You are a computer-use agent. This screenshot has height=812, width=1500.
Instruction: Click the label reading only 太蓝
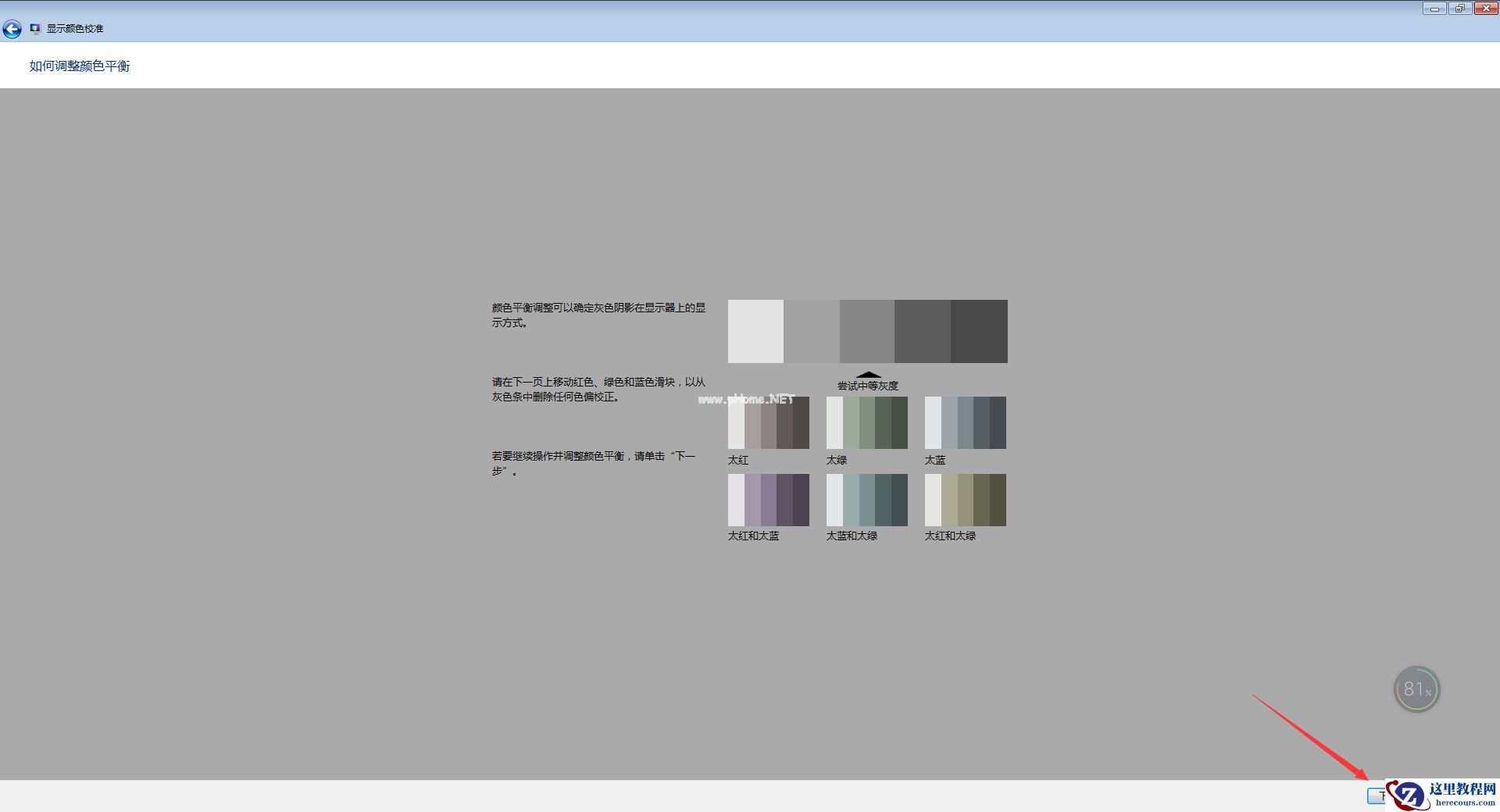pos(935,460)
